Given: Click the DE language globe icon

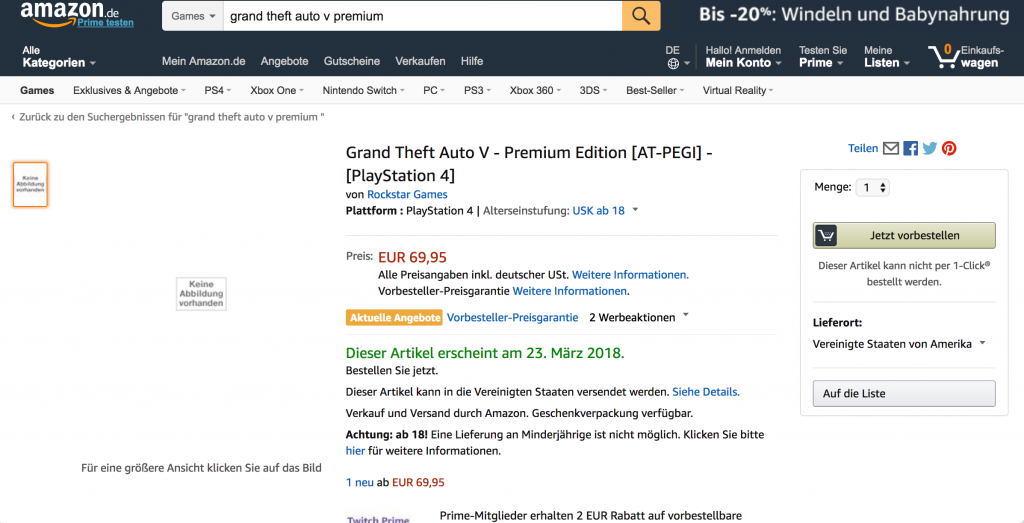Looking at the screenshot, I should 673,63.
